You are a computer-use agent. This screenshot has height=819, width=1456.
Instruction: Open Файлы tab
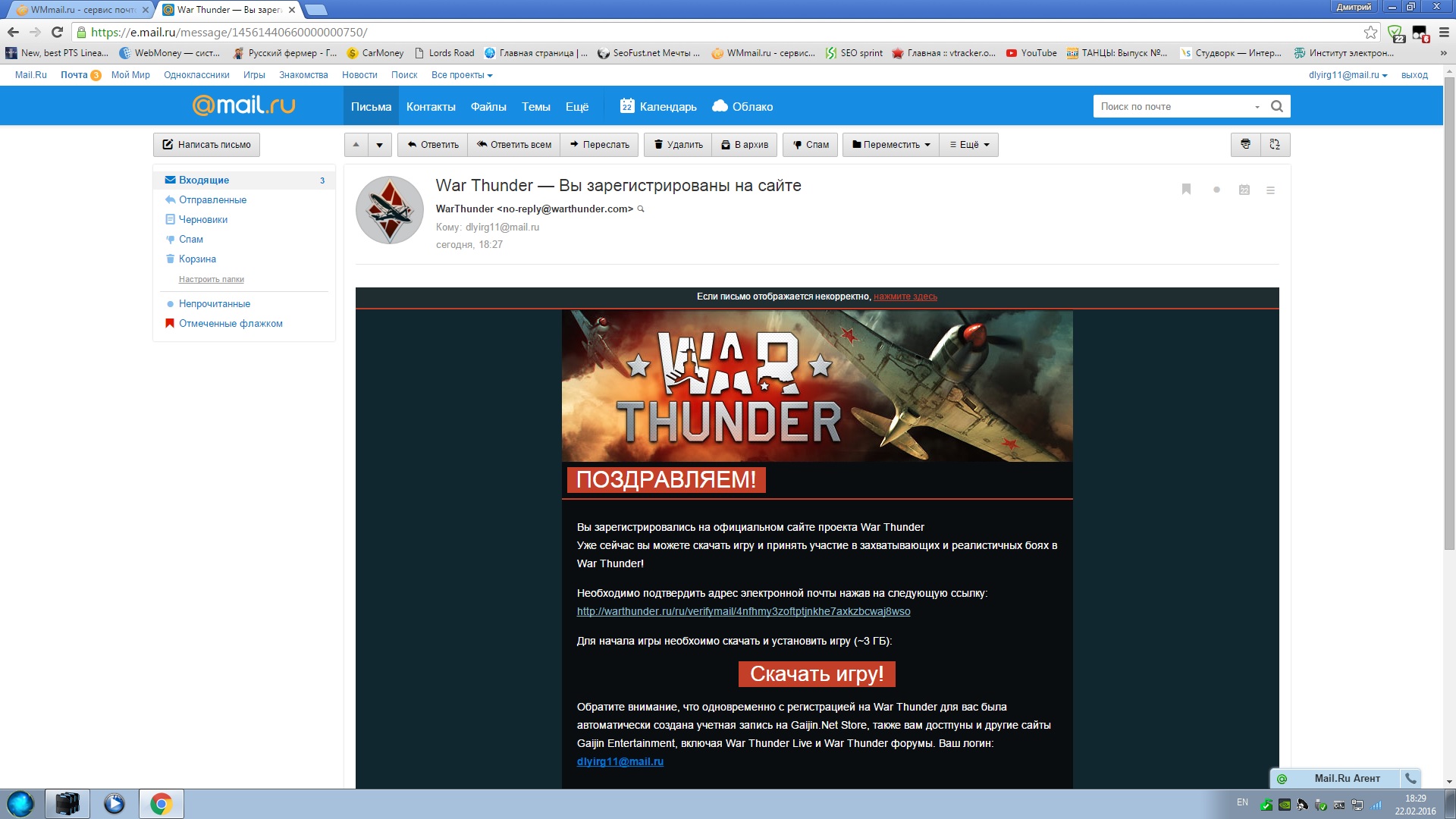pos(488,106)
